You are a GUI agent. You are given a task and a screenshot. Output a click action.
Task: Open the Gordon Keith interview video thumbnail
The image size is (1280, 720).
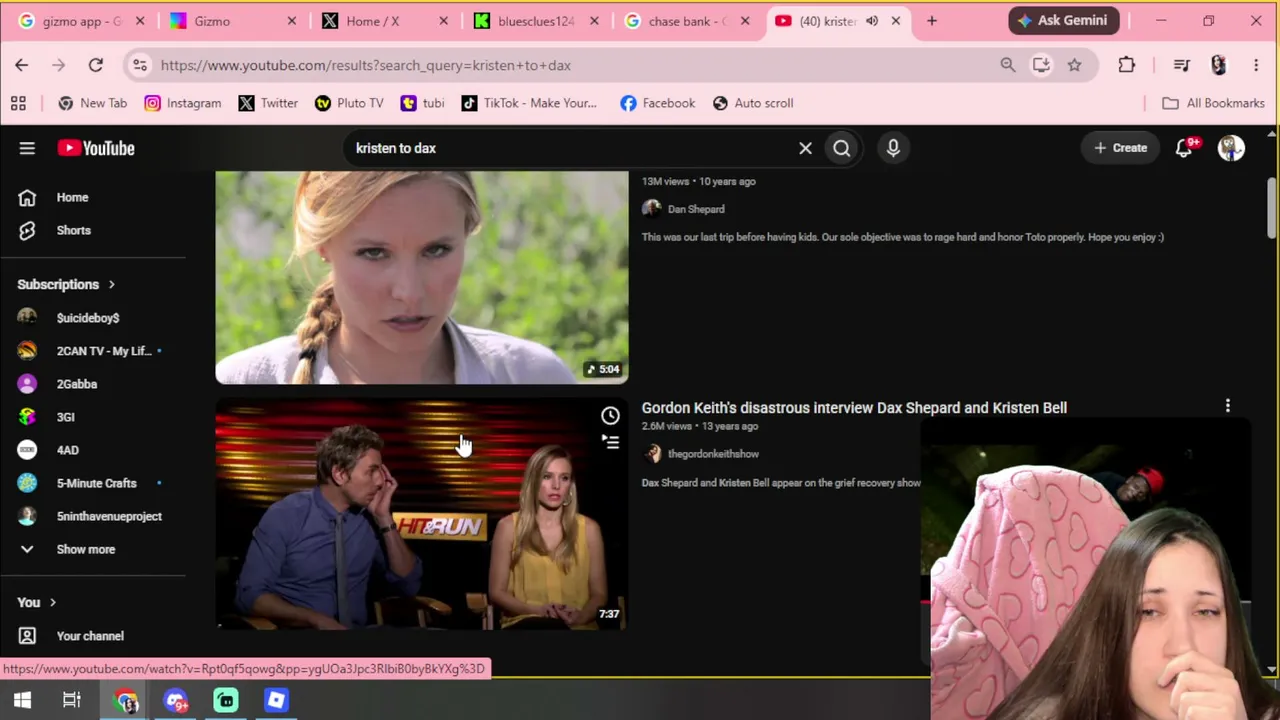coord(422,513)
